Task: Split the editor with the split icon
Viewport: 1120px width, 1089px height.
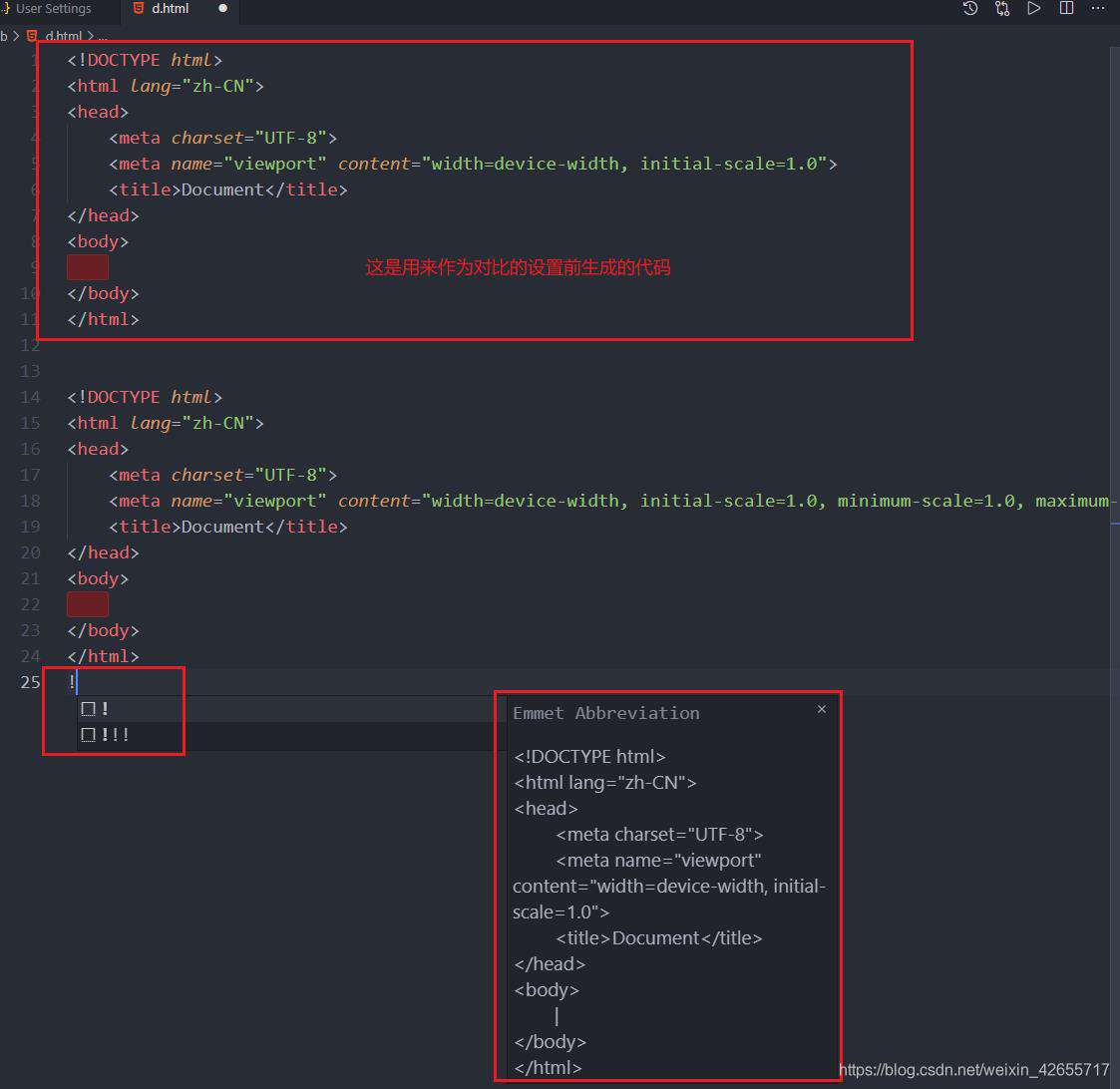Action: tap(1066, 9)
